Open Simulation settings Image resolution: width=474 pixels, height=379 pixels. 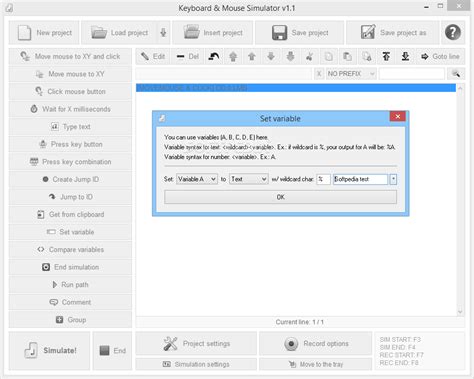click(196, 364)
